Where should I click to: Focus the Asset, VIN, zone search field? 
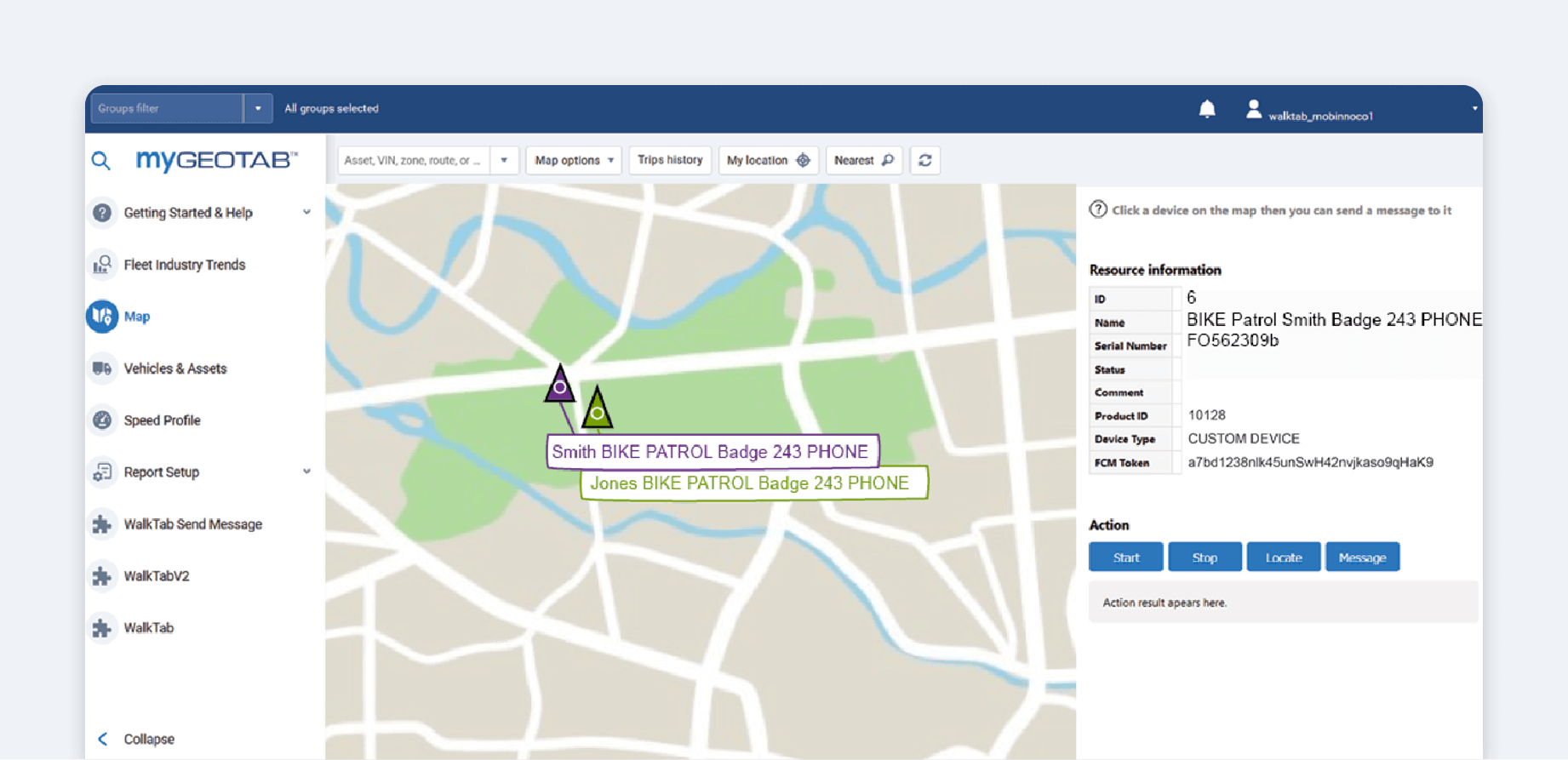[x=414, y=160]
